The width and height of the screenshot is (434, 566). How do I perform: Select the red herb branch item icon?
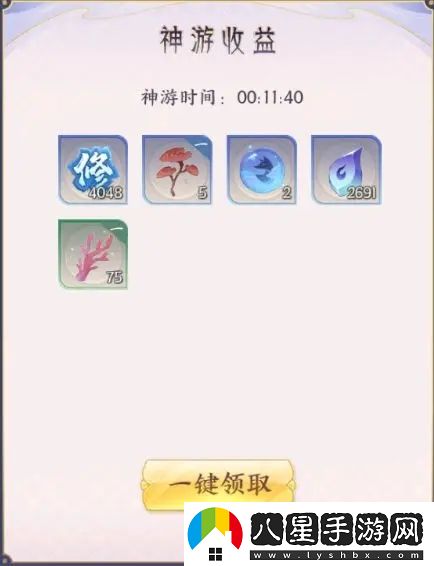point(177,169)
